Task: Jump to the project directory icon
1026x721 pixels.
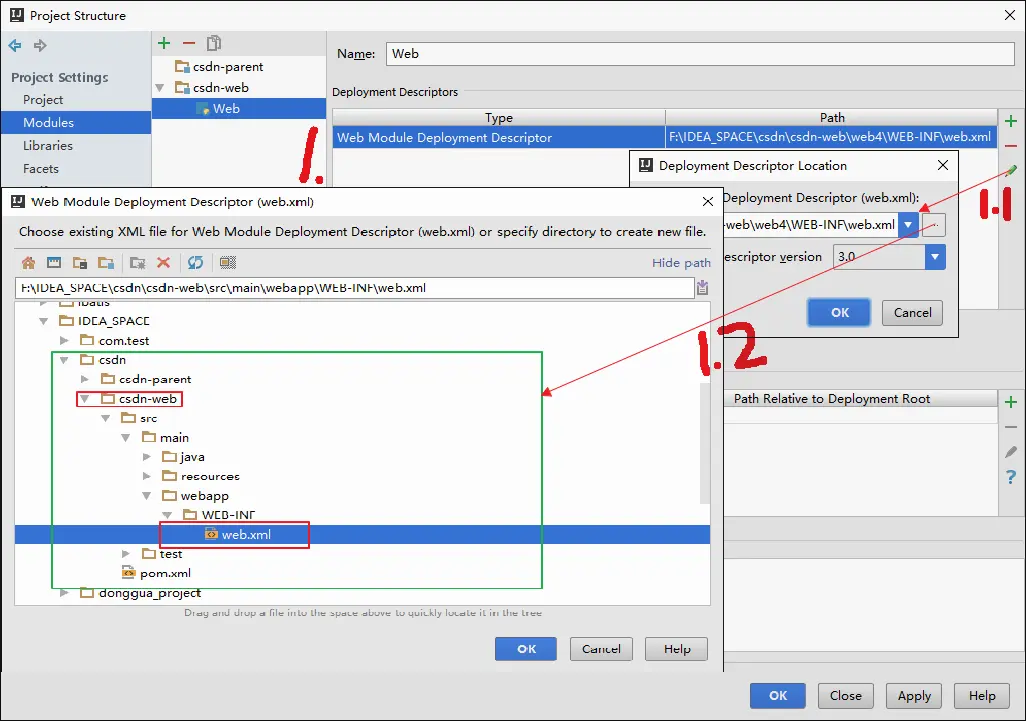Action: (80, 263)
